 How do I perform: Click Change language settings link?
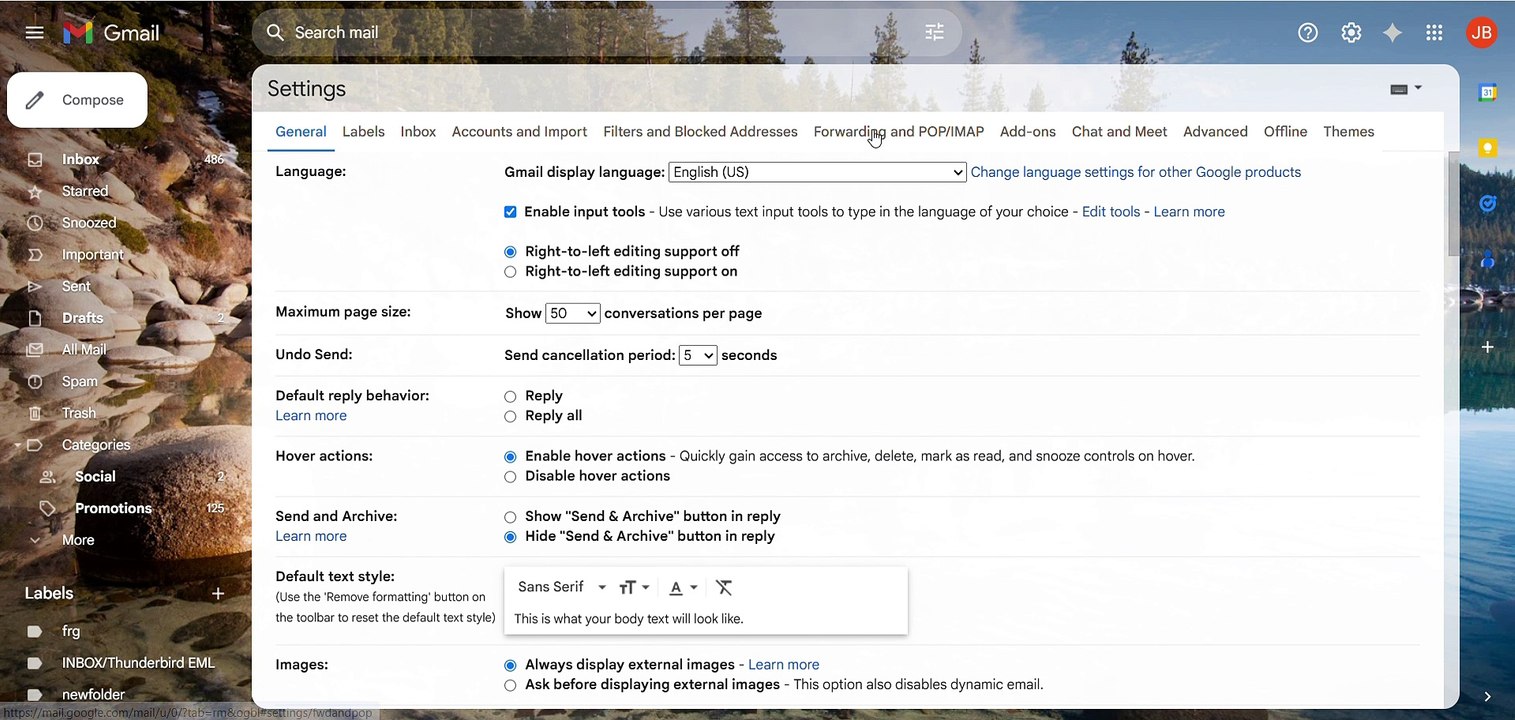coord(1136,172)
